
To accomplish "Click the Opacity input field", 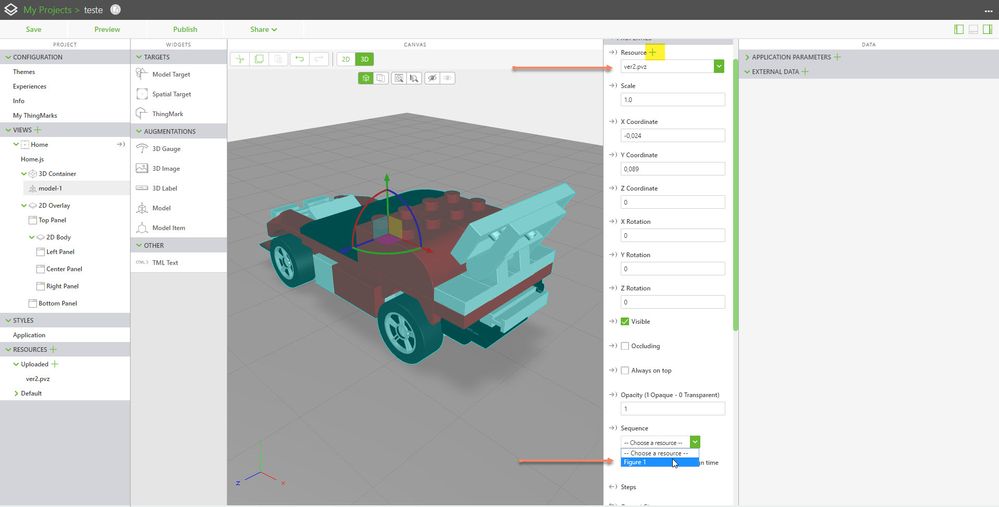I will coord(673,409).
